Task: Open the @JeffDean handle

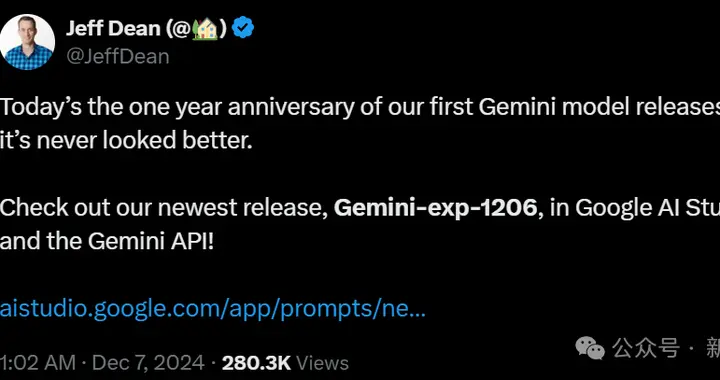Action: [x=118, y=56]
